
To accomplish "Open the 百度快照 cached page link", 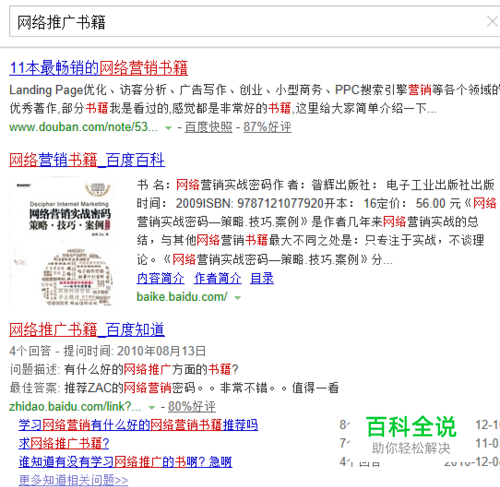I will click(x=208, y=127).
